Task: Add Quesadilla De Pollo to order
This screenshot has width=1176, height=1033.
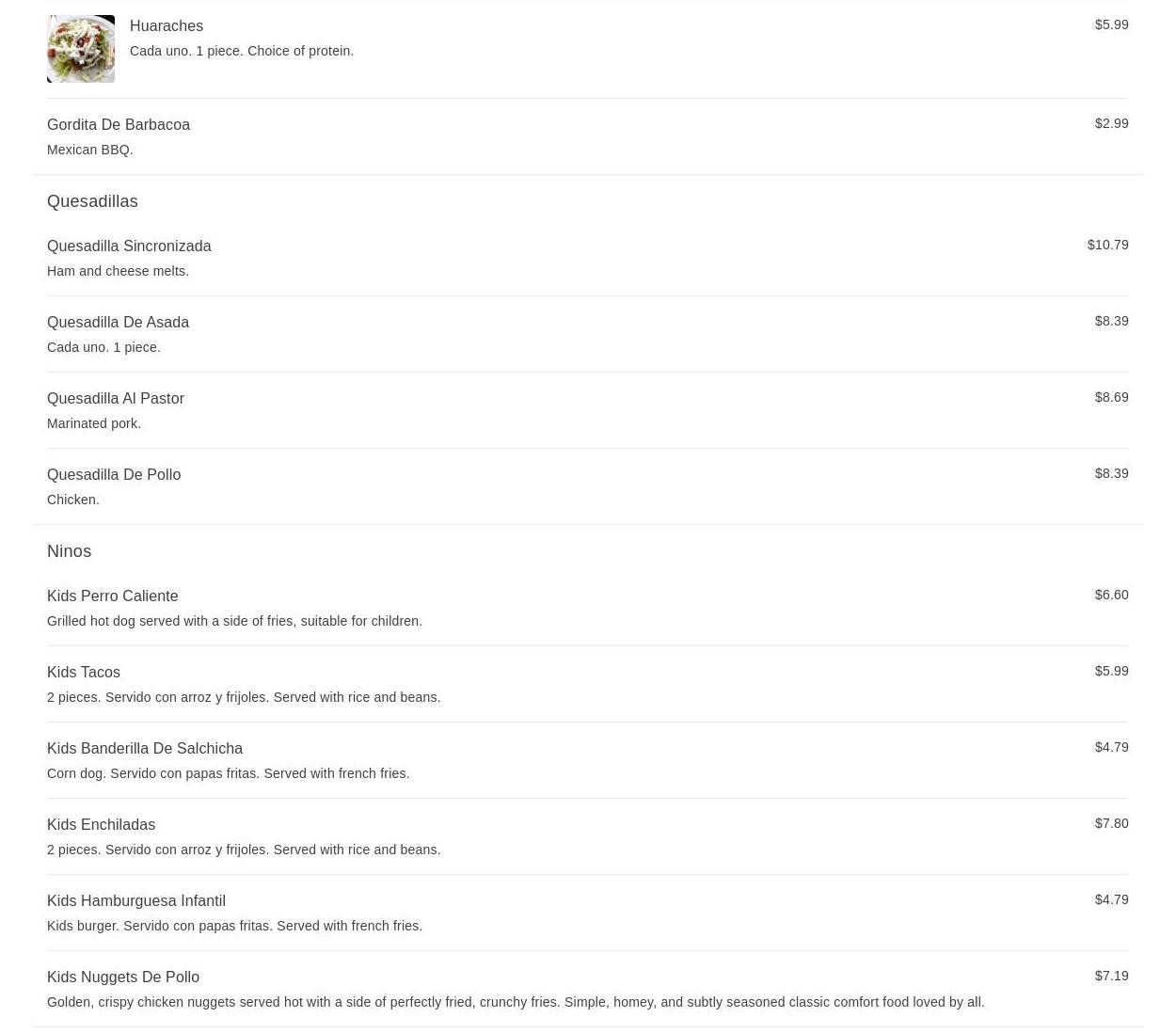Action: [x=587, y=486]
